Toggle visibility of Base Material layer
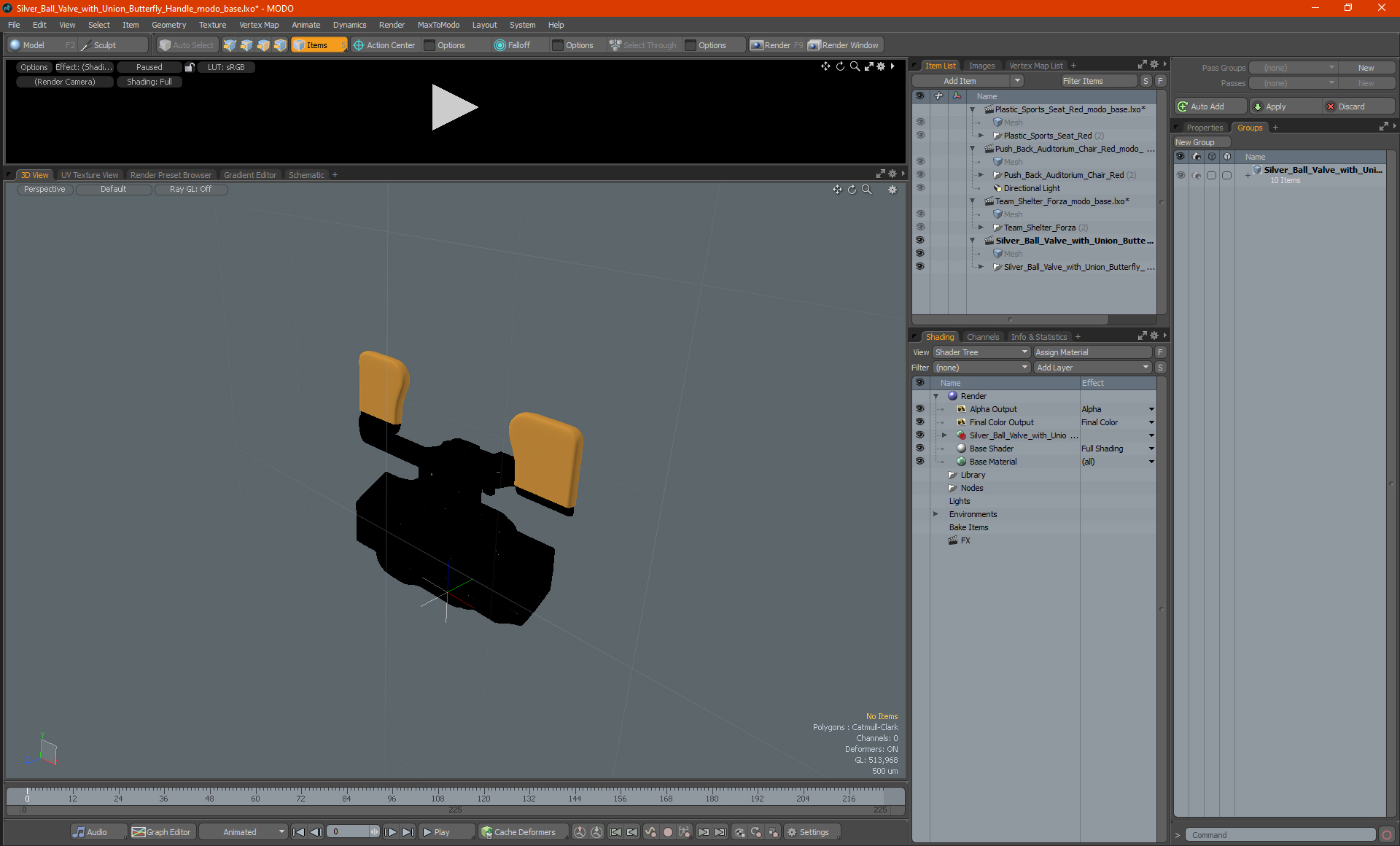 click(x=919, y=462)
